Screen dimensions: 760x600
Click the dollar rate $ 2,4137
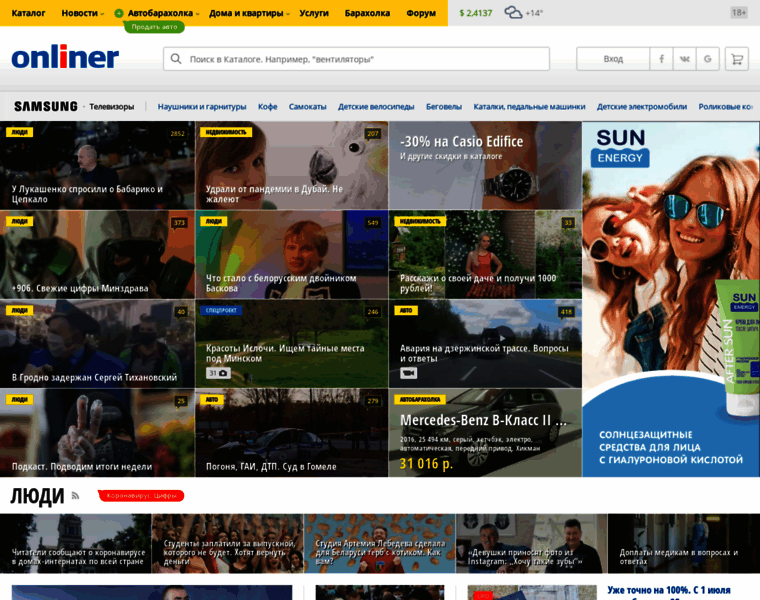[475, 13]
